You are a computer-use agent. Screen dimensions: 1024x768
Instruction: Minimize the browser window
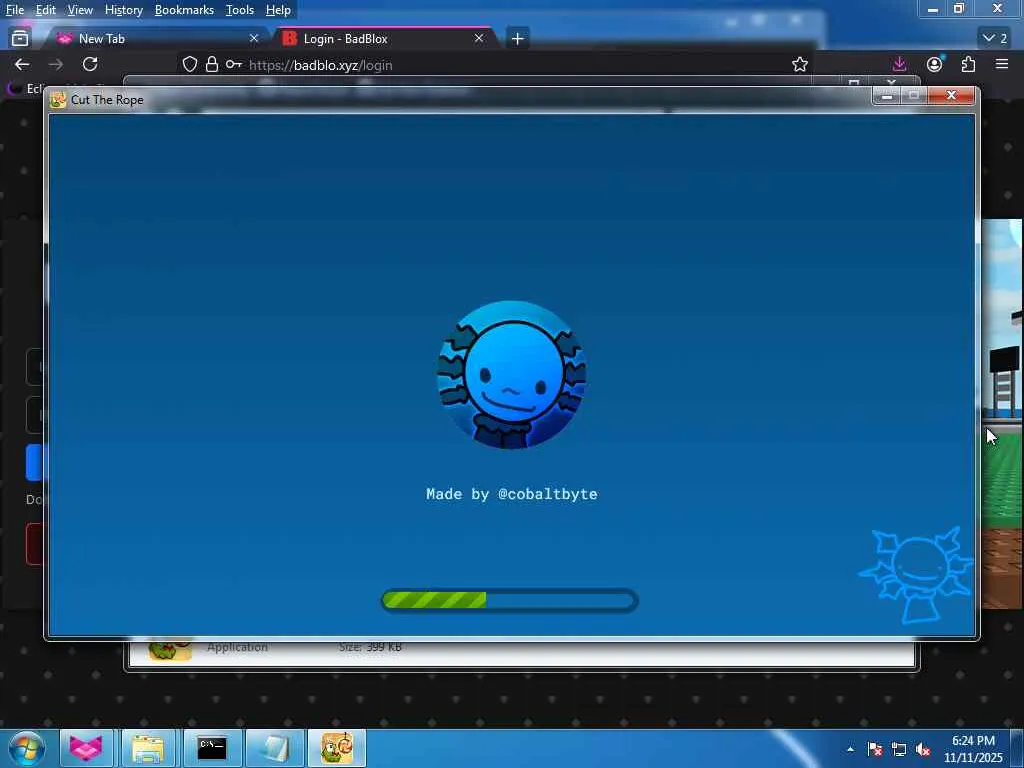pos(933,9)
